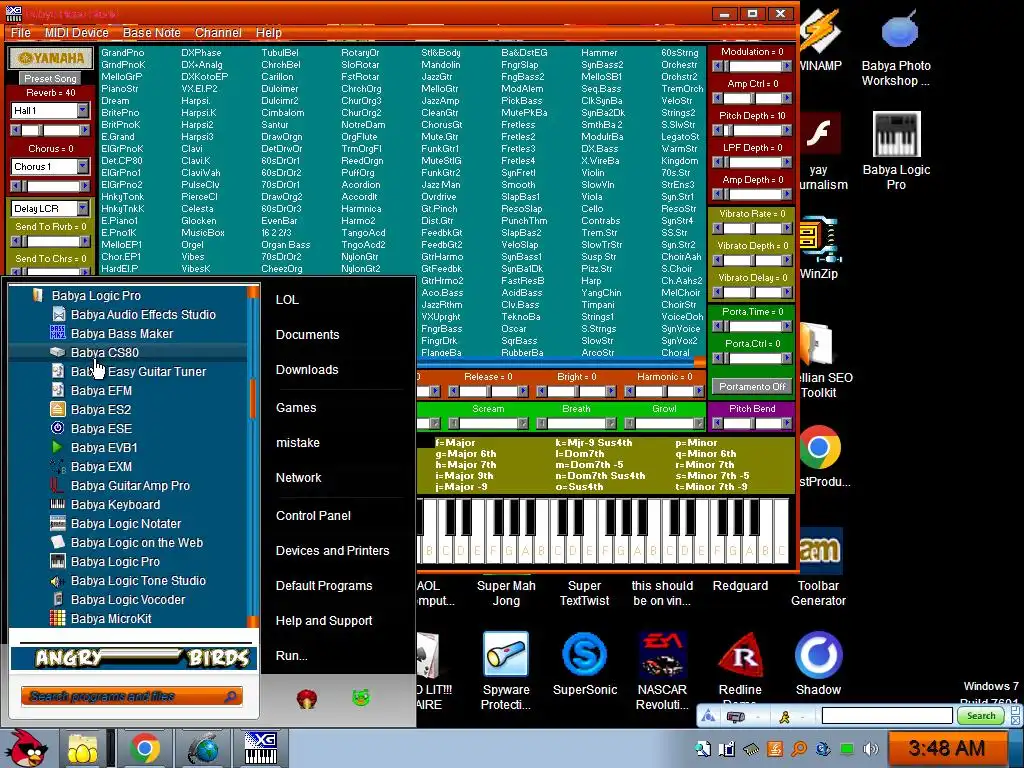Click the Yamaha logo button

tap(51, 58)
